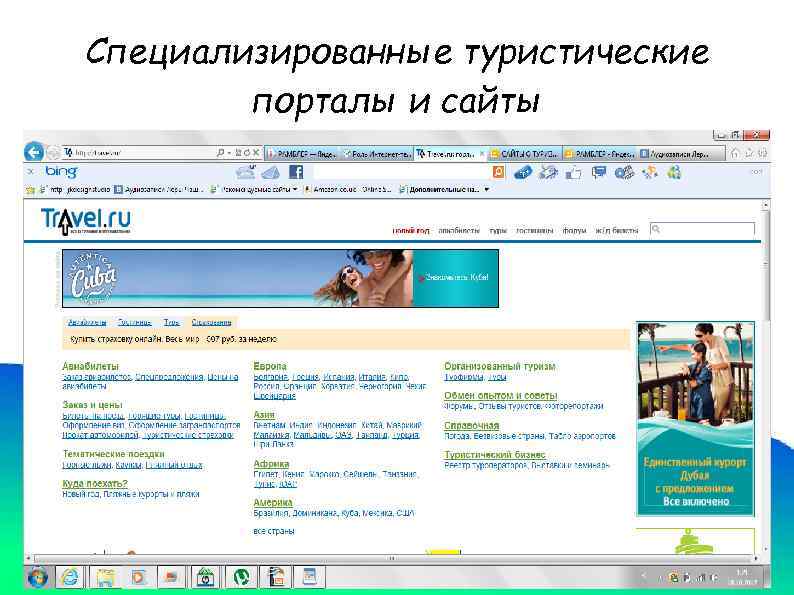Click the stop (X) icon in address bar
The image size is (794, 595).
(256, 152)
